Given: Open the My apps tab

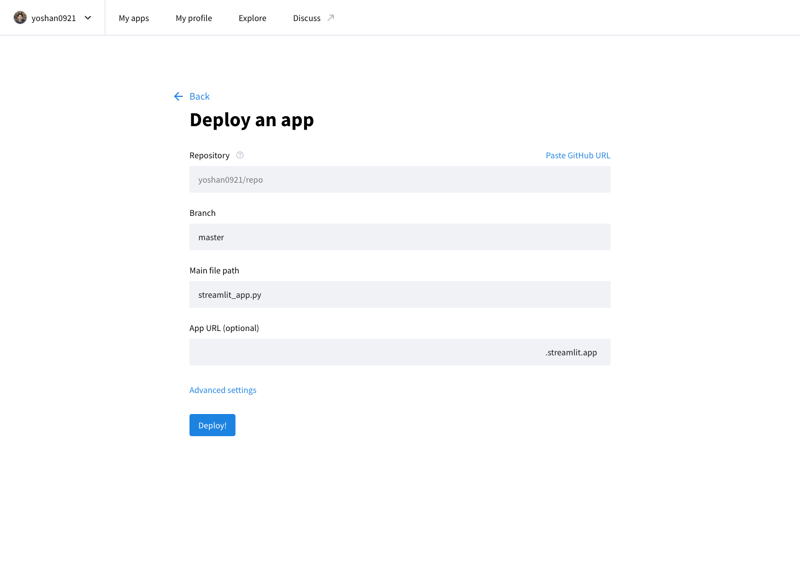Looking at the screenshot, I should 134,18.
